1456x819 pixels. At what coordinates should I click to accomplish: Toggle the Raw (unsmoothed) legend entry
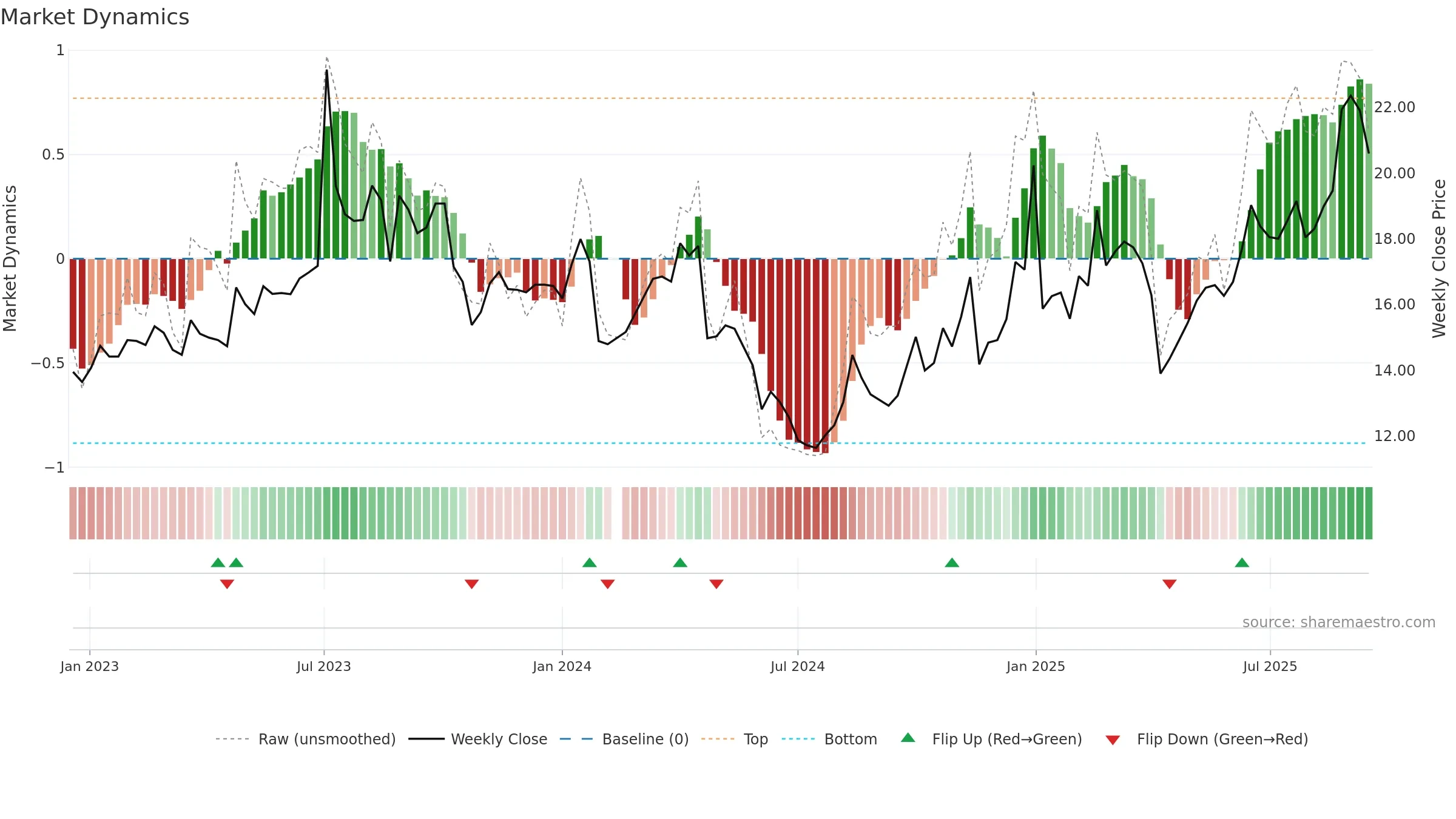click(x=305, y=739)
